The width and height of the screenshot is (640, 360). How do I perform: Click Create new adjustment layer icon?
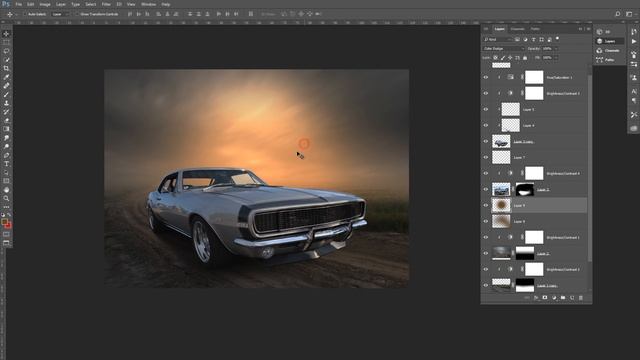[x=554, y=298]
